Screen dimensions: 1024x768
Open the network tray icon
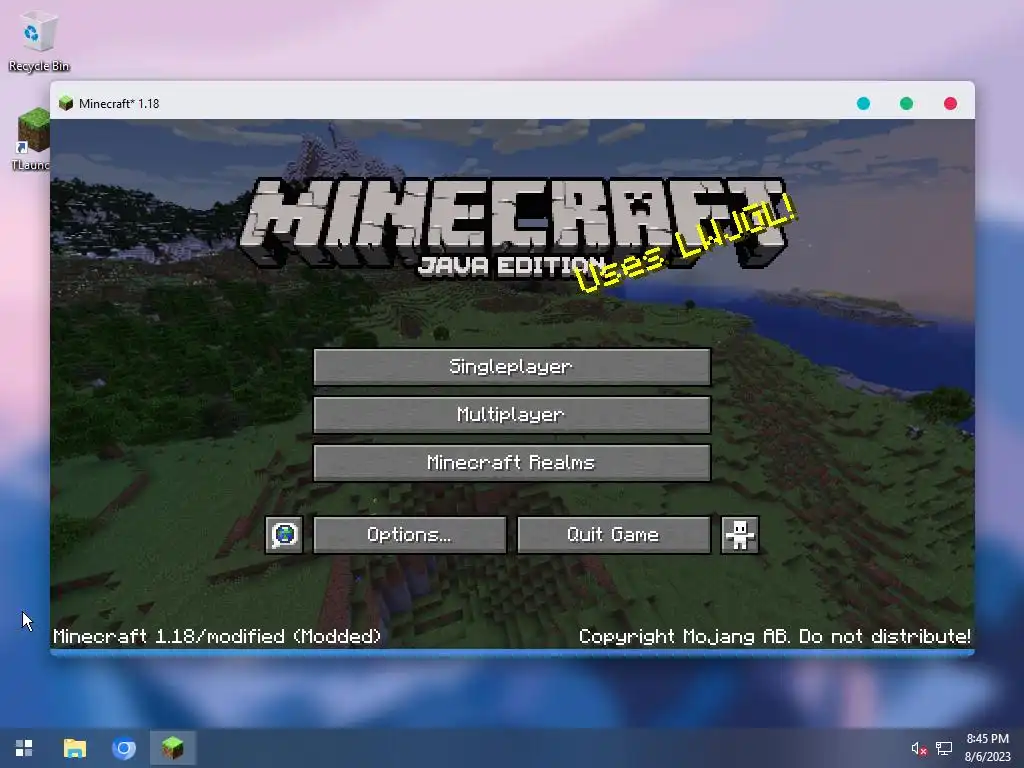click(x=944, y=748)
